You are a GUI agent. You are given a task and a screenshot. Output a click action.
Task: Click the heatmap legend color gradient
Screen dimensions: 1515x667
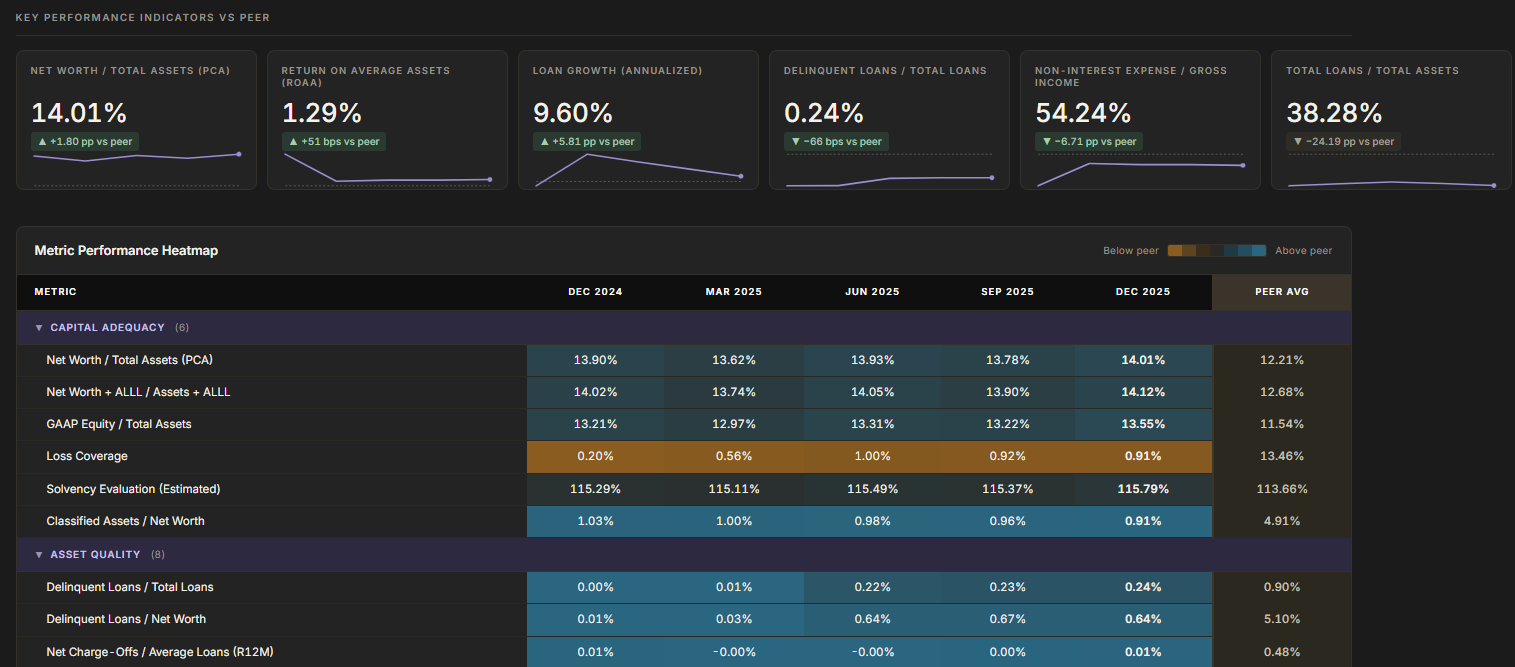tap(1216, 251)
